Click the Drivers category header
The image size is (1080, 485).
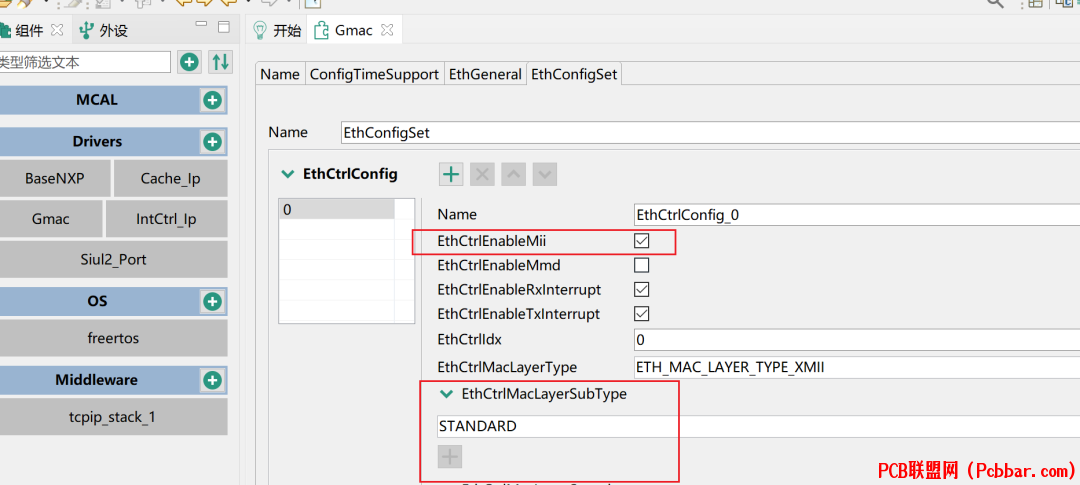tap(97, 142)
